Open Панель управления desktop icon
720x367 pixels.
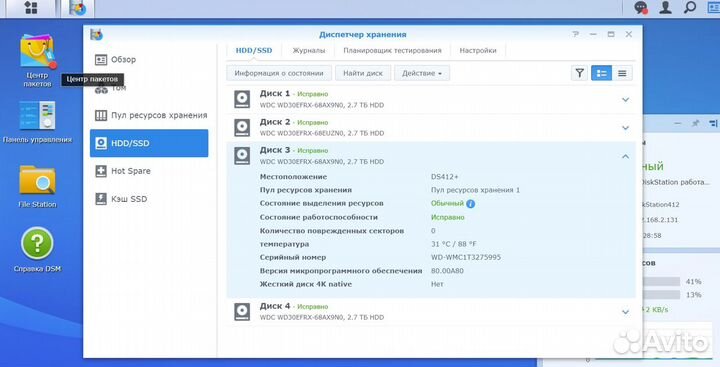(37, 122)
